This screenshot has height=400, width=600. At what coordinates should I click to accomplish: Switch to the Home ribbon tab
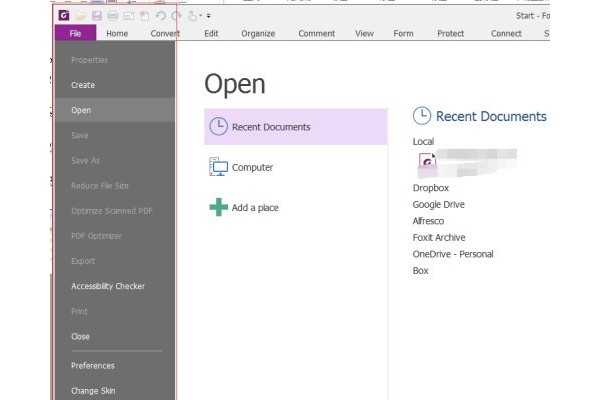pos(117,33)
